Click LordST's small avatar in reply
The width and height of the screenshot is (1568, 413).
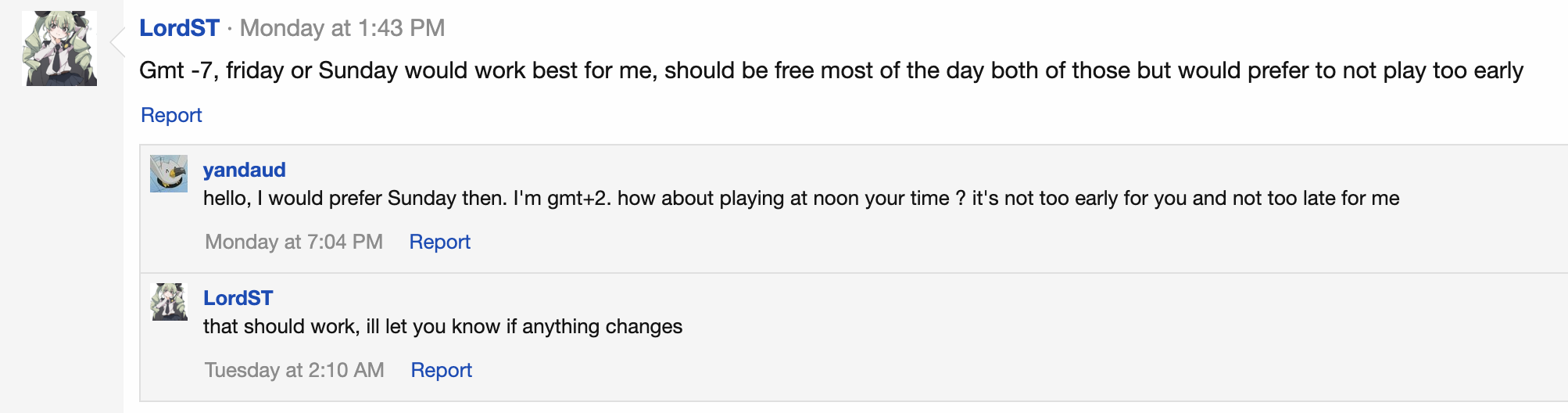(169, 302)
